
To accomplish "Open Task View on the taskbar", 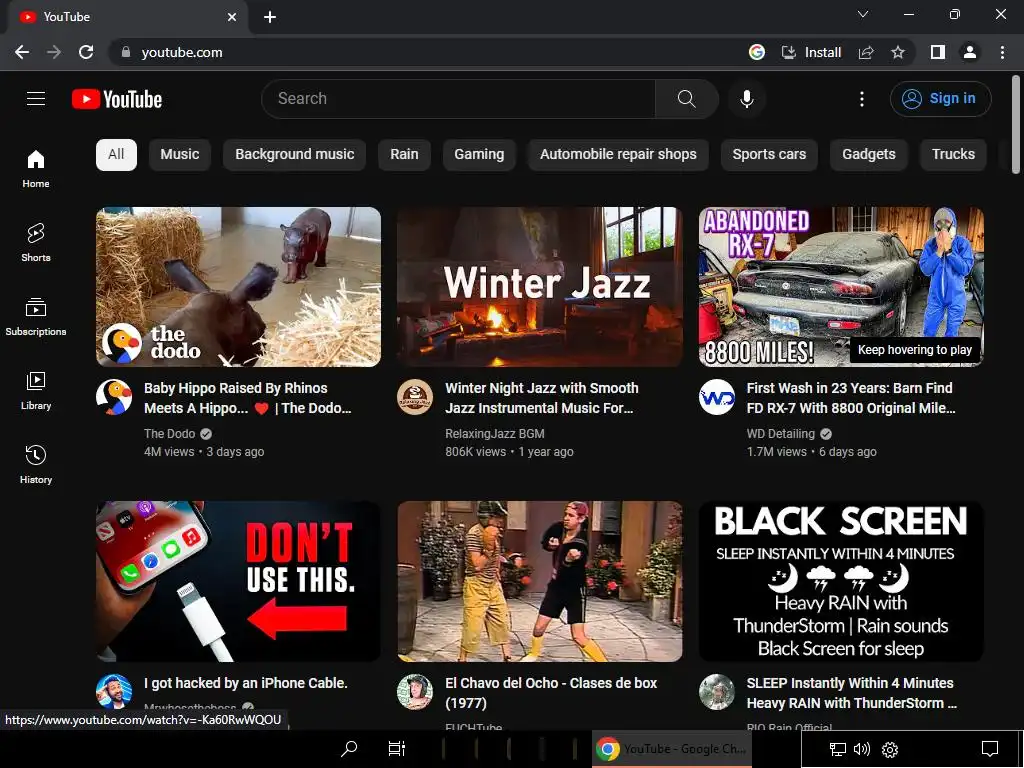I will 396,748.
